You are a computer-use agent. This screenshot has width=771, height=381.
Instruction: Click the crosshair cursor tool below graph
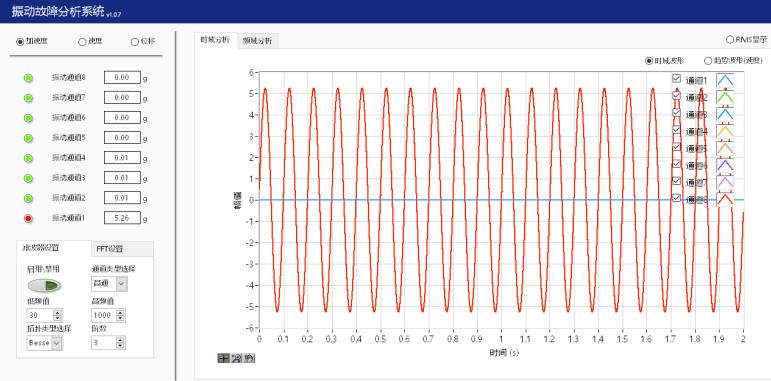tap(223, 358)
